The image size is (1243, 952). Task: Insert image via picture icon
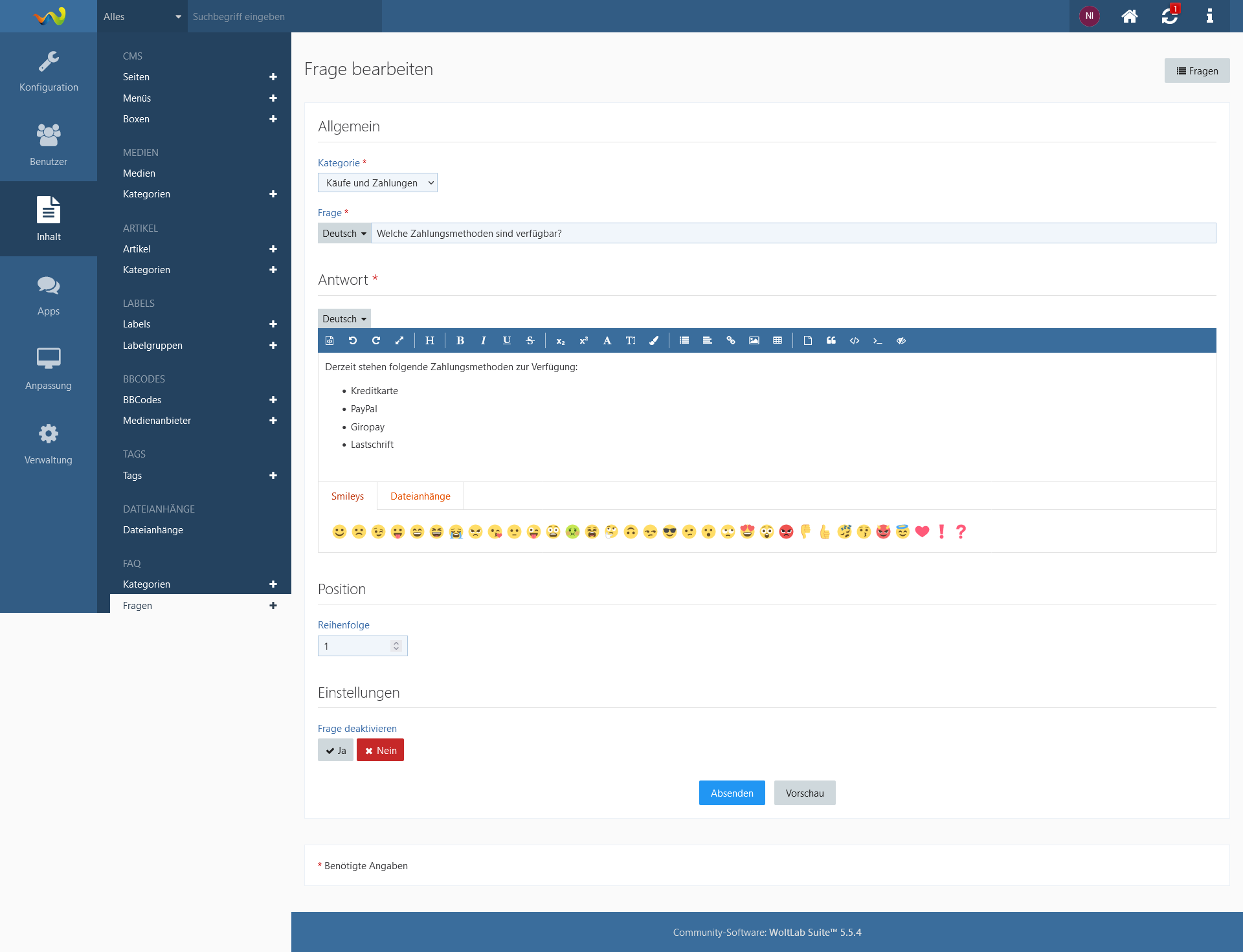point(754,340)
